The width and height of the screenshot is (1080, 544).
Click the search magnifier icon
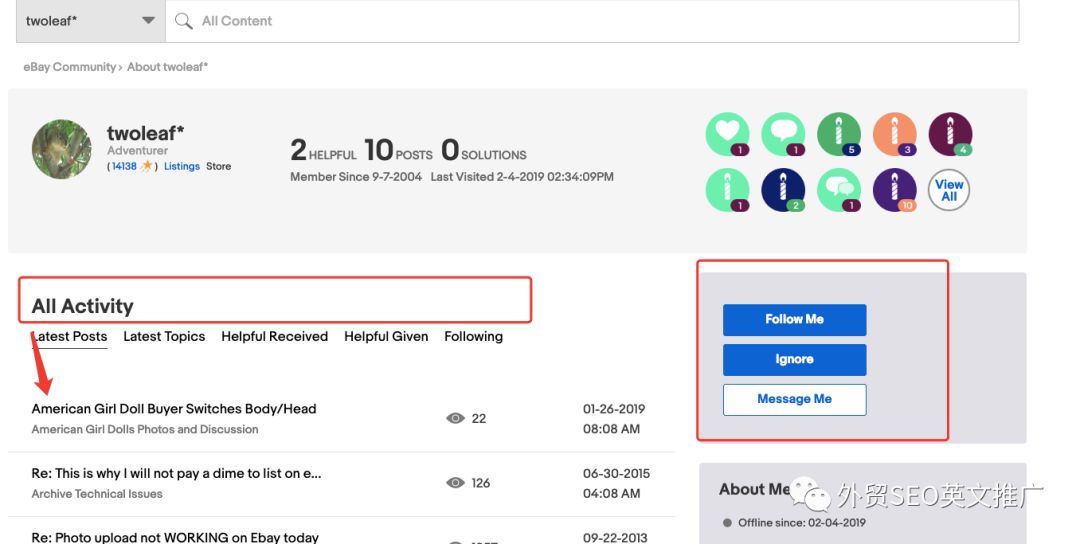(184, 21)
